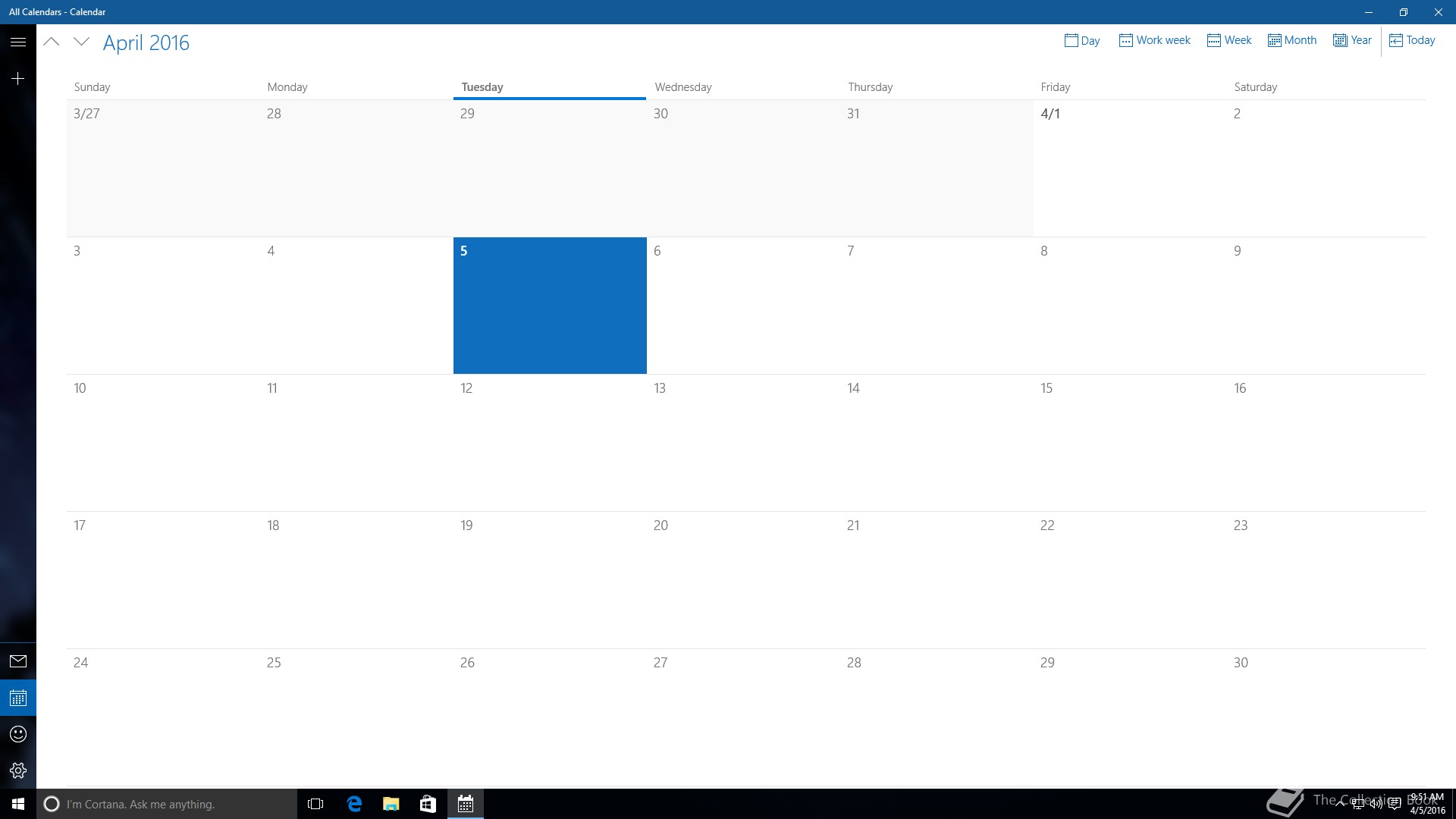This screenshot has height=819, width=1456.
Task: Switch to Day view
Action: pyautogui.click(x=1082, y=40)
